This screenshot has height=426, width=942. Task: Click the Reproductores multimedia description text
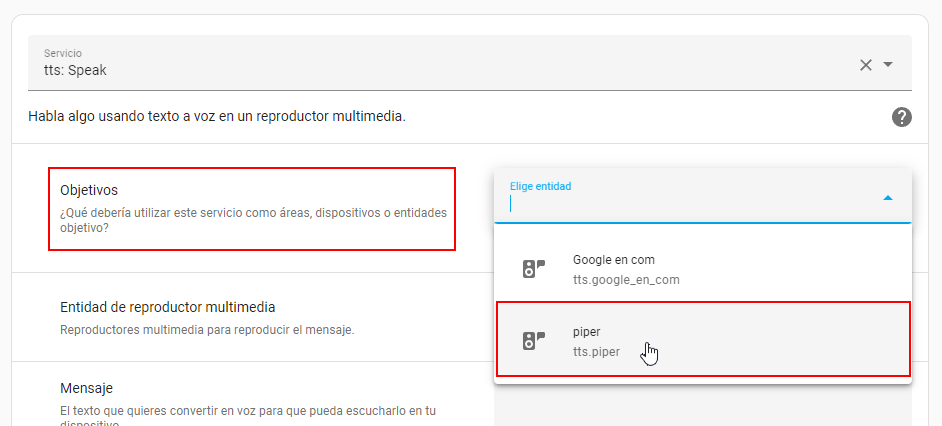coord(207,329)
